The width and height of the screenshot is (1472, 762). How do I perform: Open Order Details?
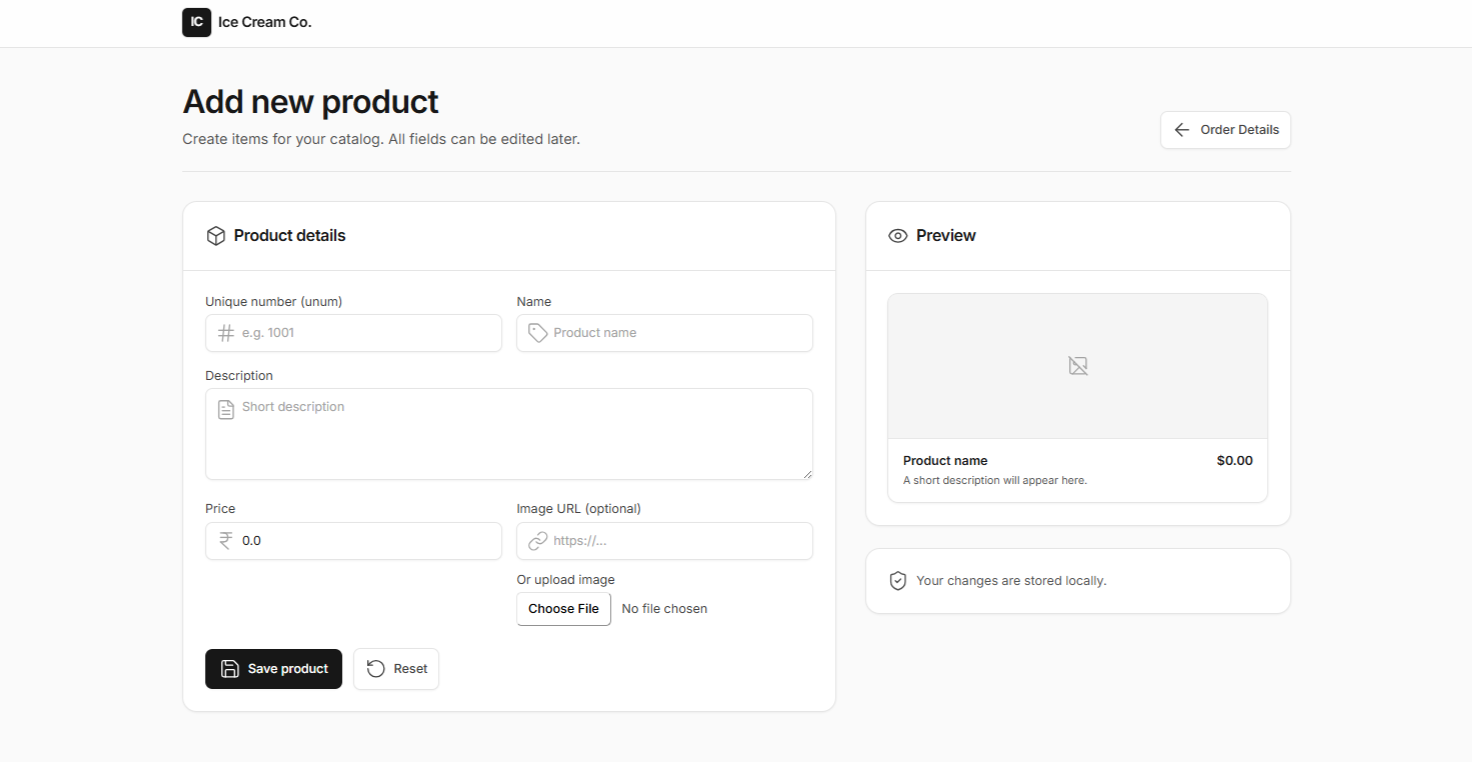1225,130
